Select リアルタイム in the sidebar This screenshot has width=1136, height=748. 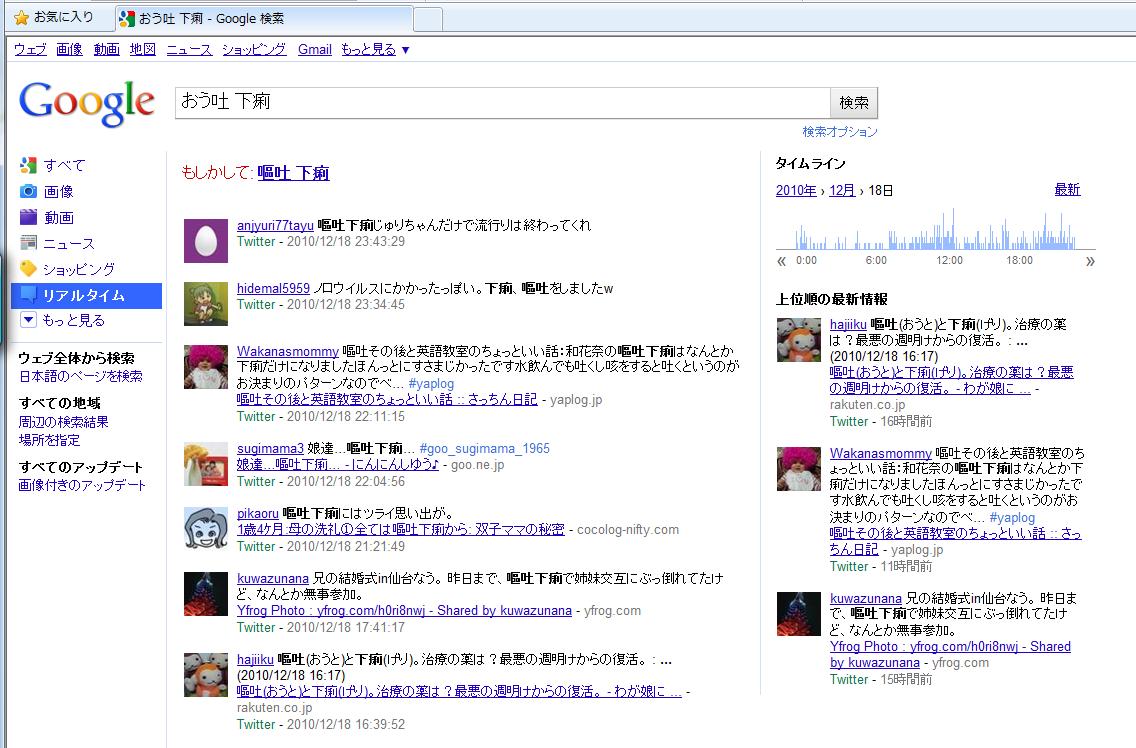click(86, 295)
